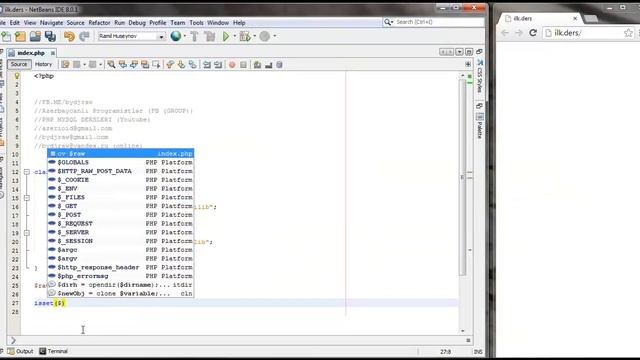Close the index.php editor tab
This screenshot has width=640, height=360.
click(53, 53)
